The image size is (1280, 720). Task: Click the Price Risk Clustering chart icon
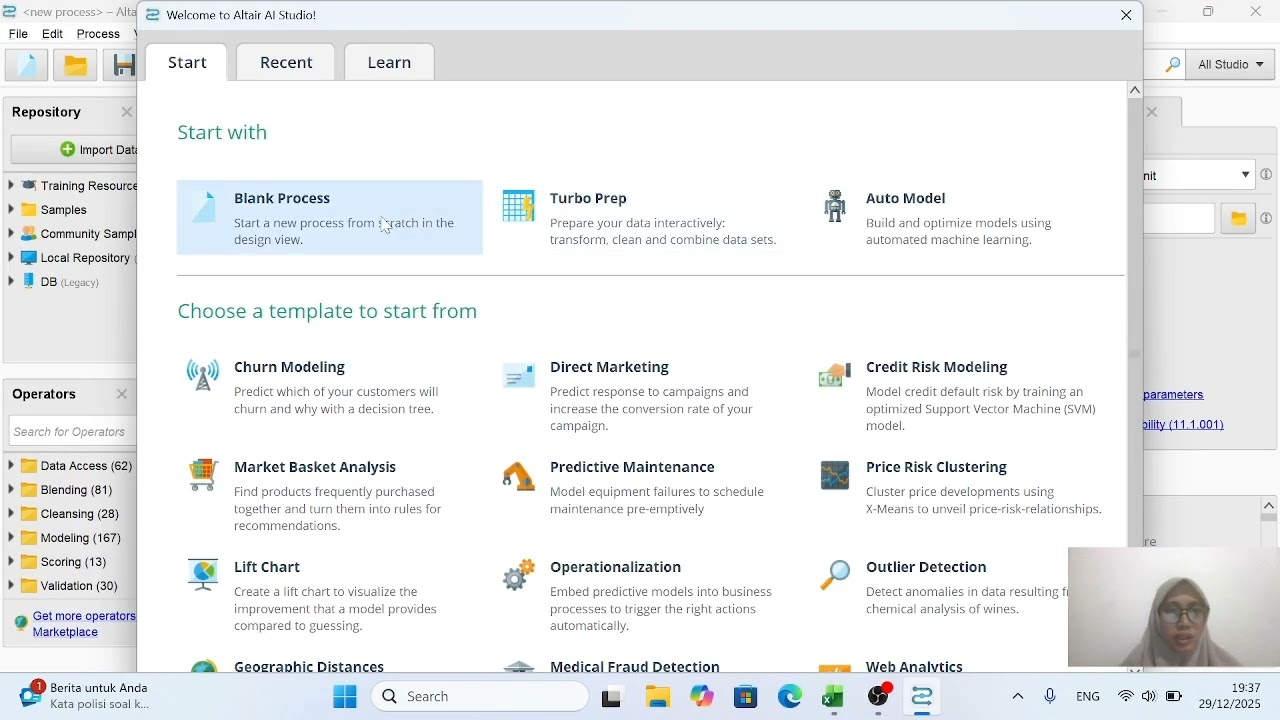coord(834,475)
